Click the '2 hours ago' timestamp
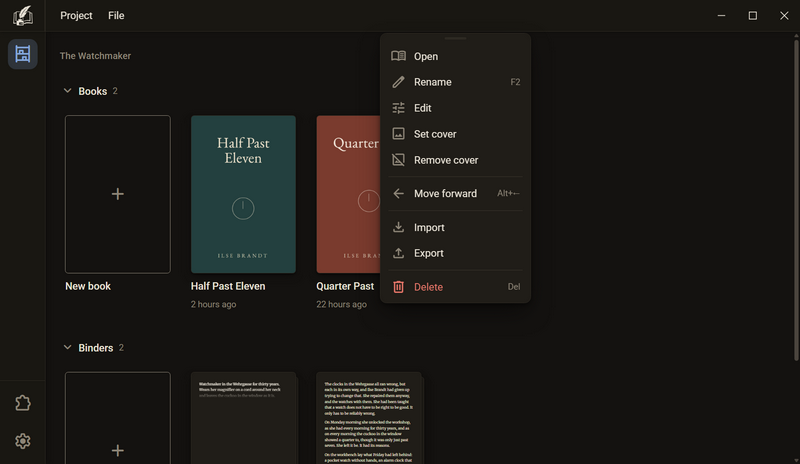The height and width of the screenshot is (464, 800). click(213, 304)
